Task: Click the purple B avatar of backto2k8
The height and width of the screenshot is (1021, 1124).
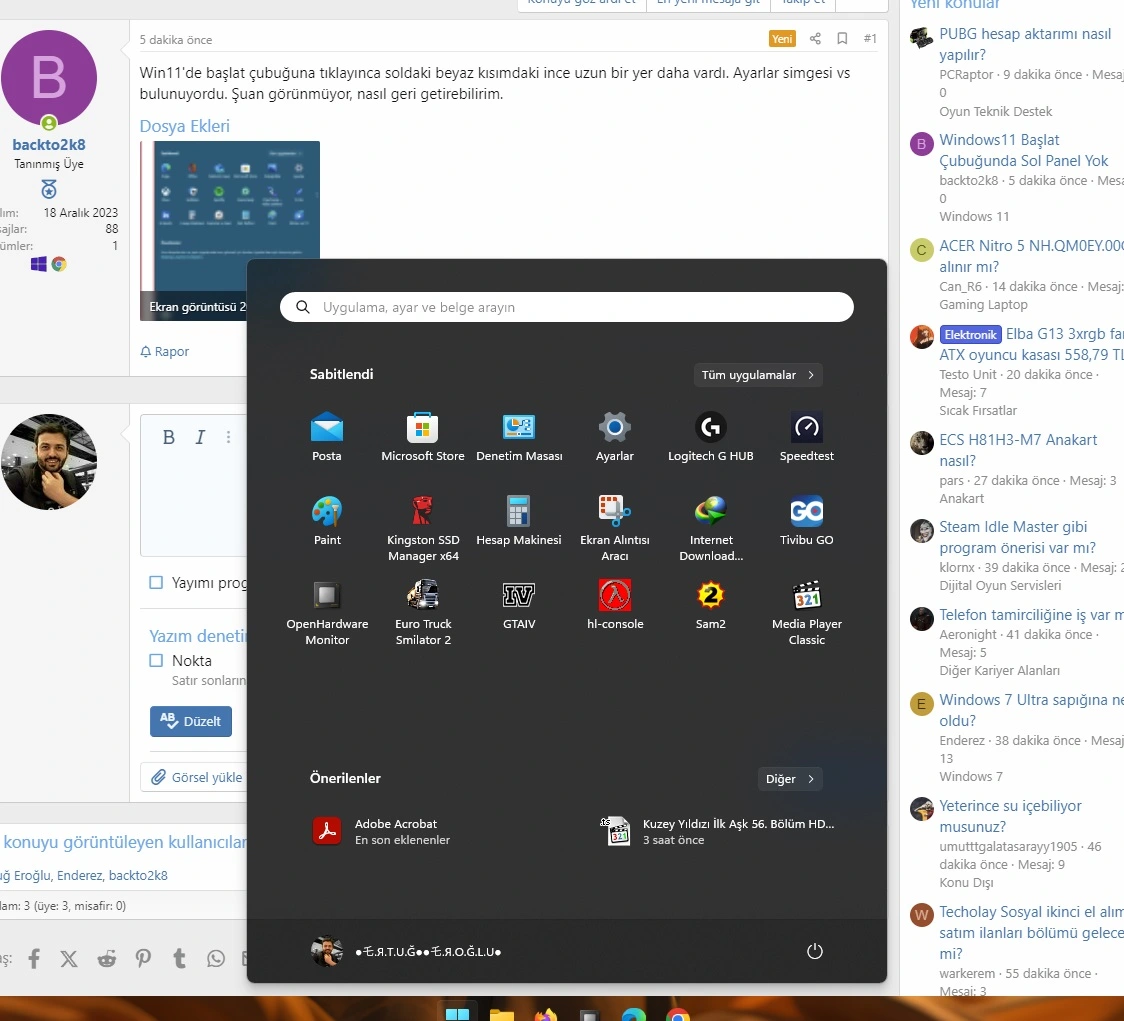Action: [x=49, y=78]
